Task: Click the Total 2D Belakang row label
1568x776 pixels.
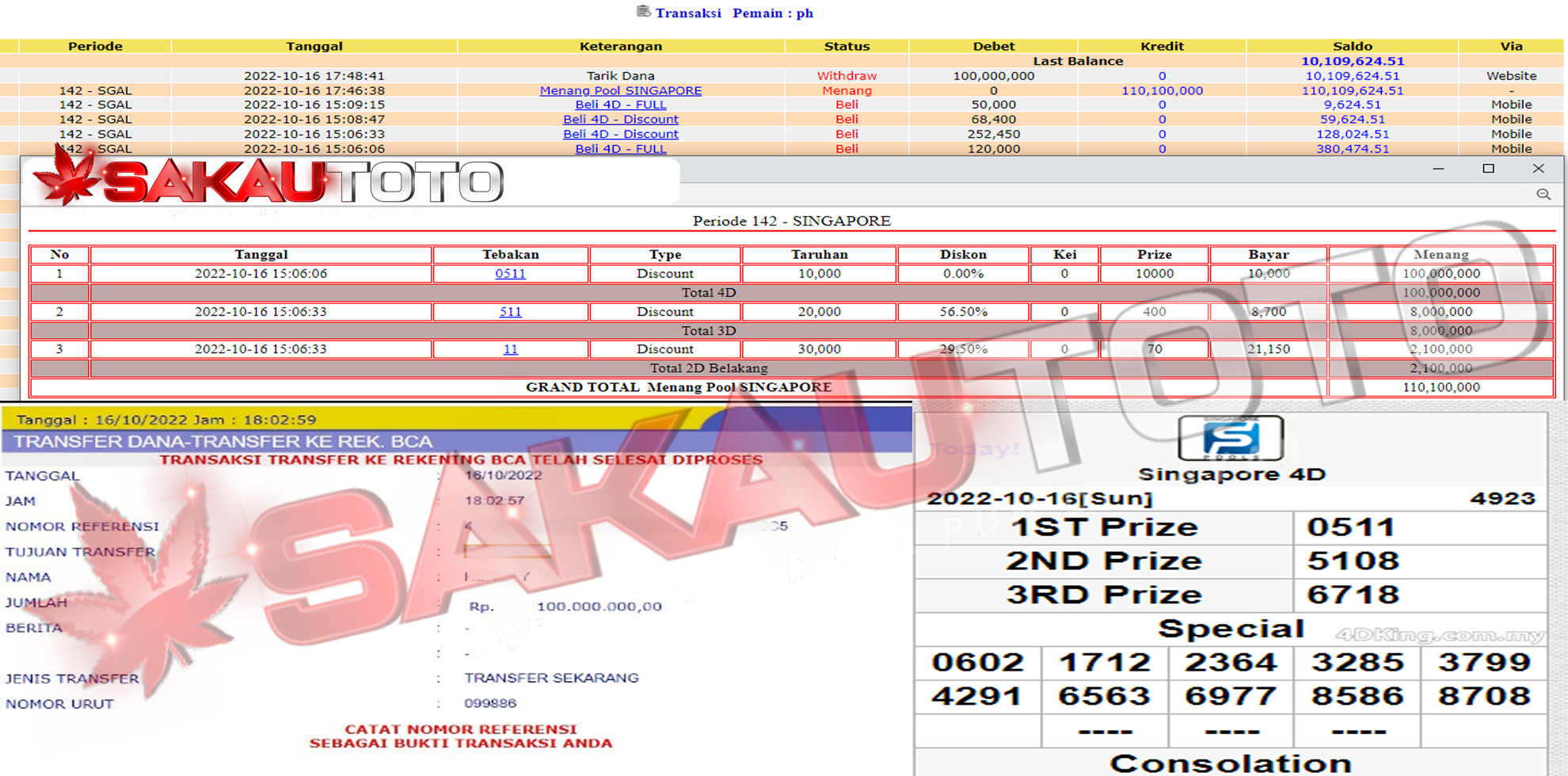Action: (x=708, y=368)
